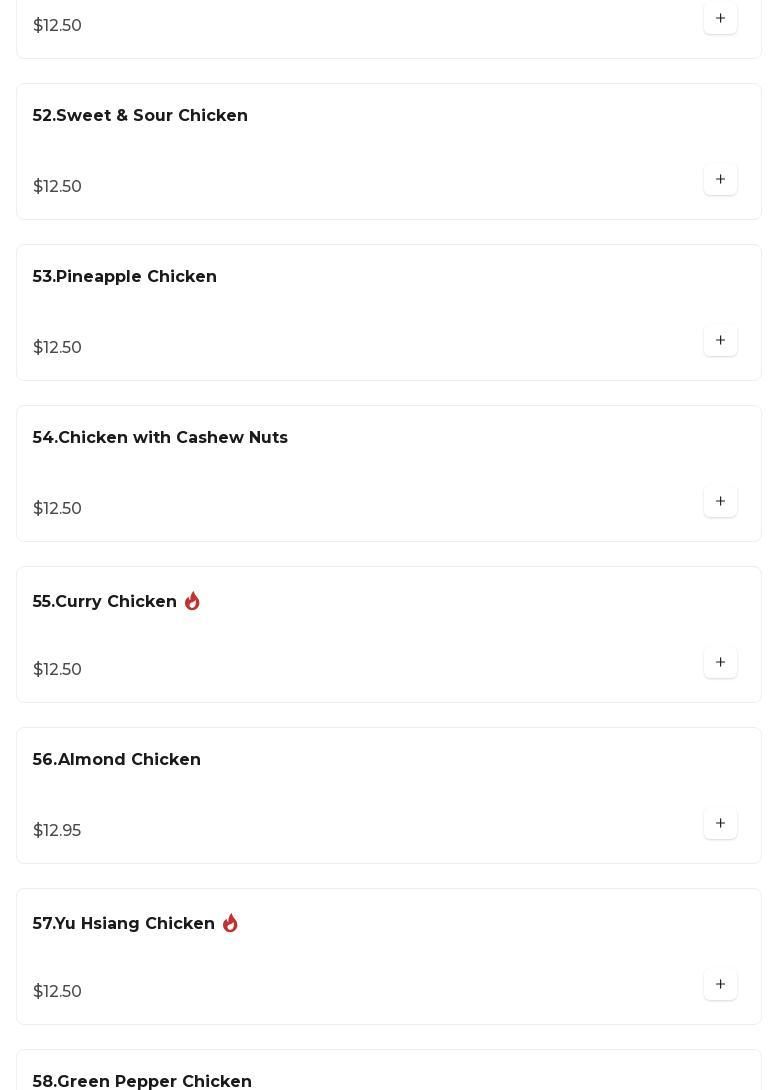Select the 57.Yu Hsiang Chicken title
This screenshot has height=1090, width=778.
click(x=124, y=924)
